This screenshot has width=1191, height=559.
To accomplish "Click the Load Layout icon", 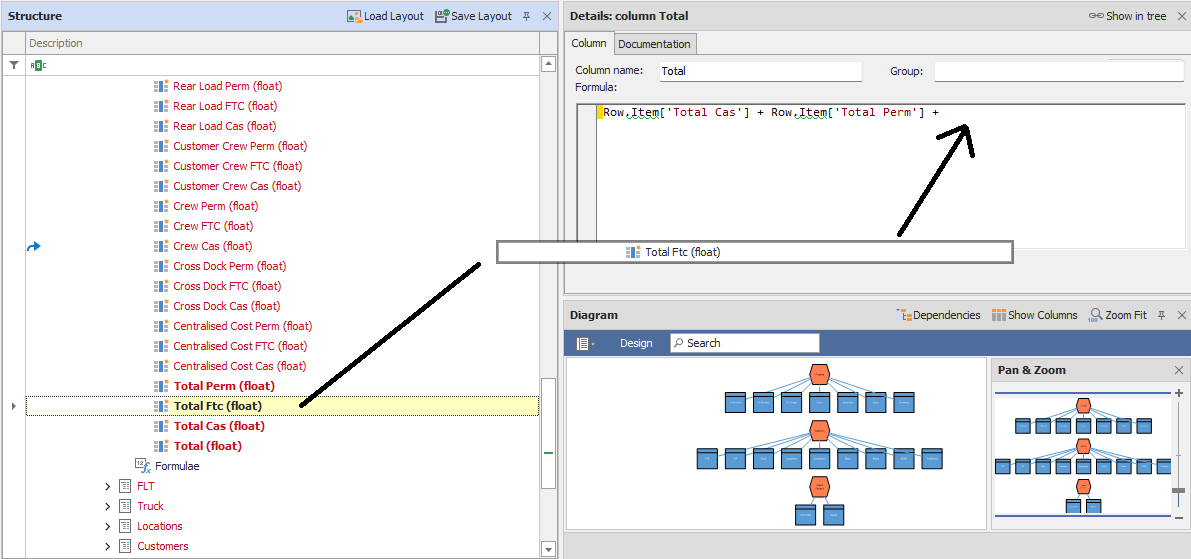I will click(x=354, y=16).
